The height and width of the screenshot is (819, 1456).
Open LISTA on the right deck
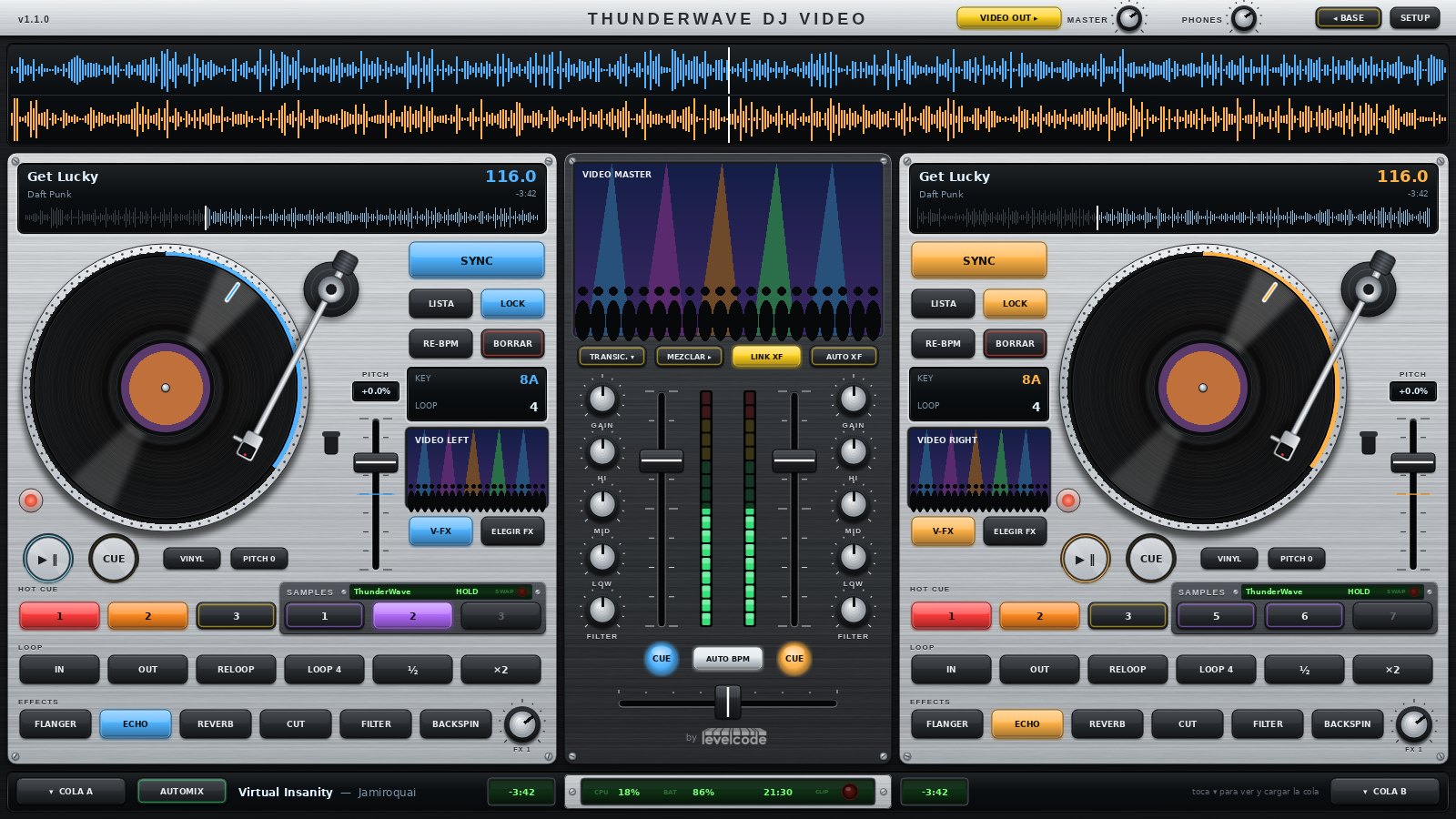944,304
